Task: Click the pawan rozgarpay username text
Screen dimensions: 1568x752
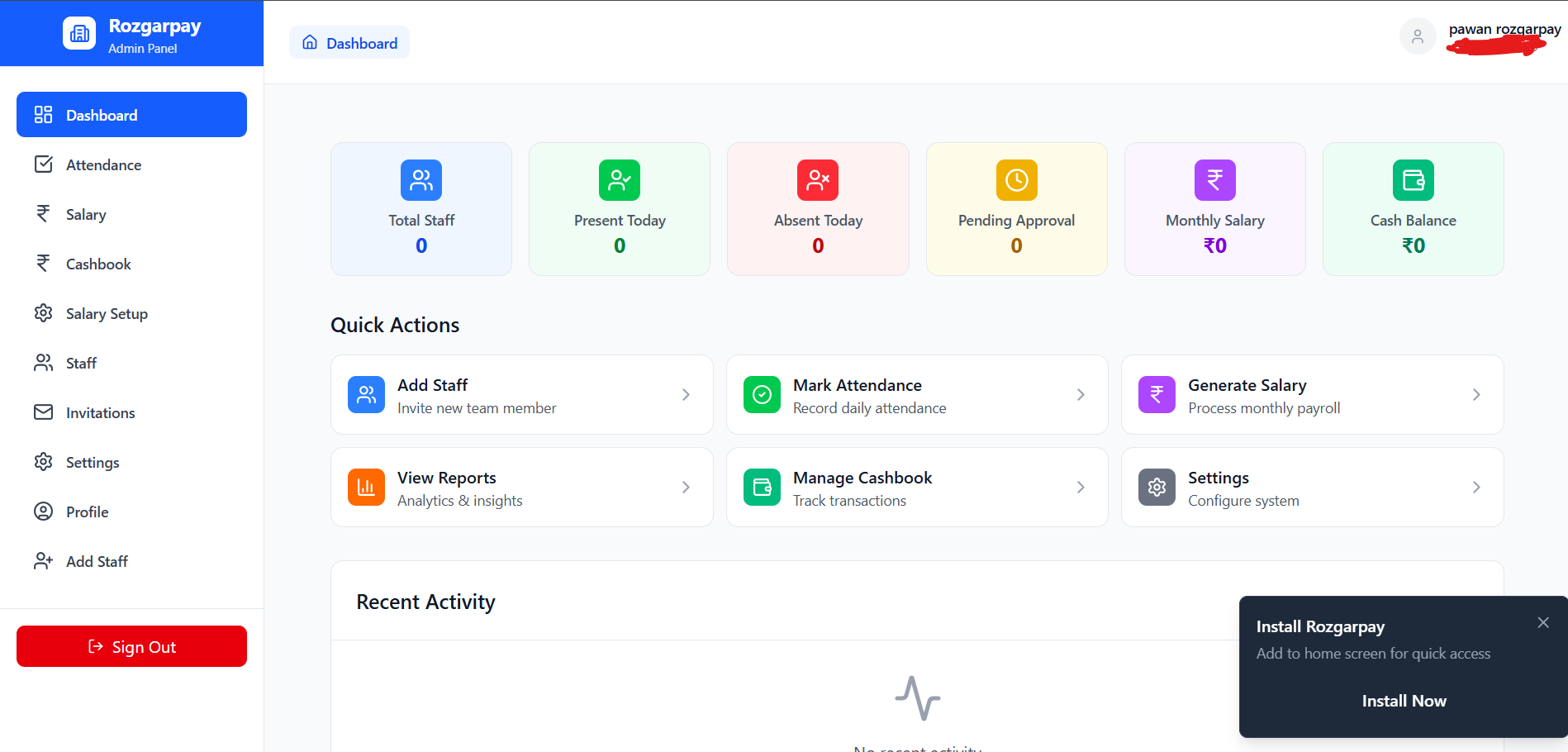Action: [x=1505, y=30]
